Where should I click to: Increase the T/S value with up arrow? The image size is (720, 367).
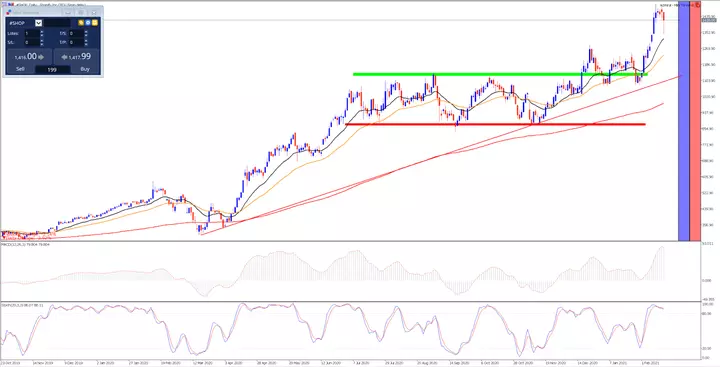(86, 32)
